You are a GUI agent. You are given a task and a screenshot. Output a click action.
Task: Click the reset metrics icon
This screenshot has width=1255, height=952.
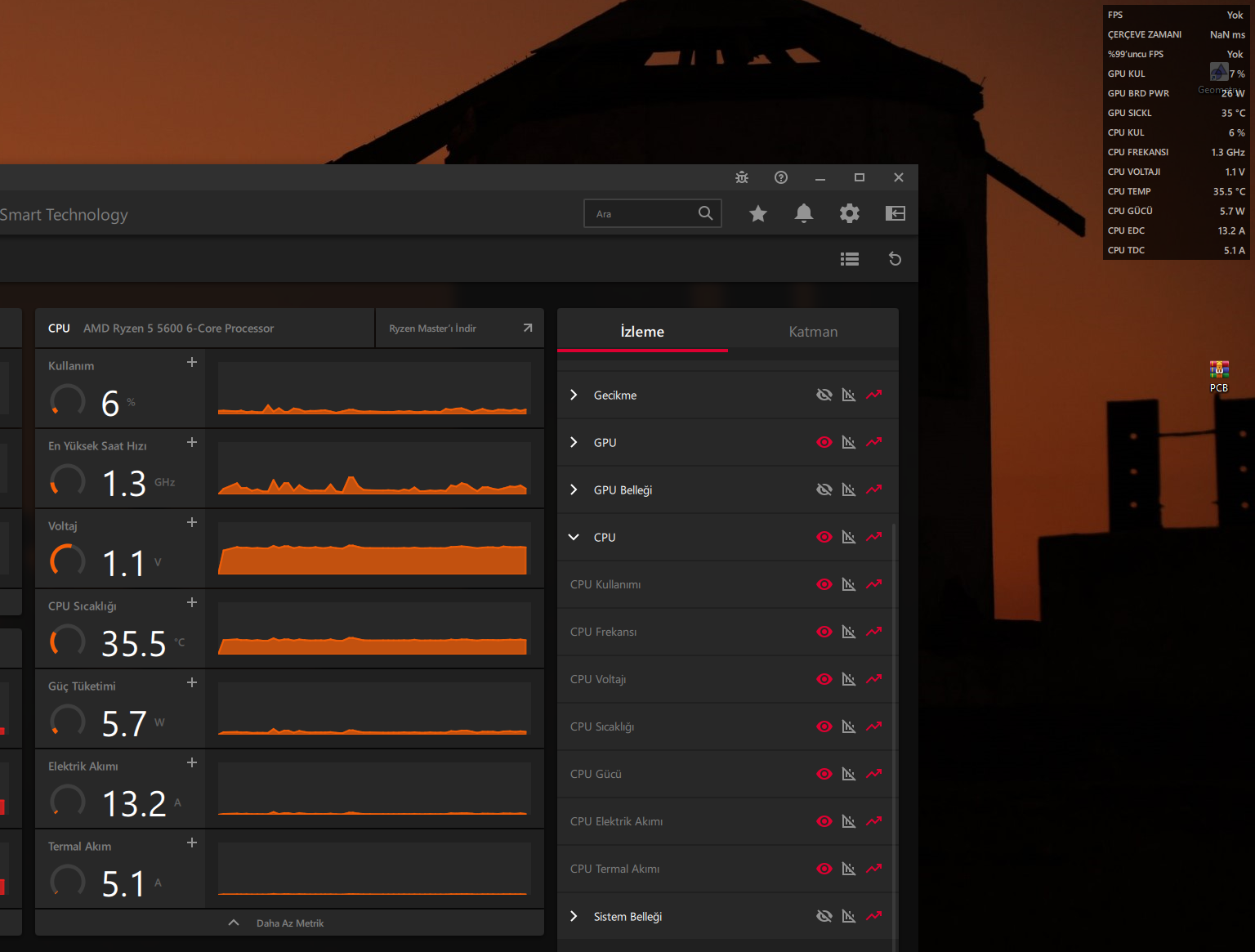pos(895,259)
